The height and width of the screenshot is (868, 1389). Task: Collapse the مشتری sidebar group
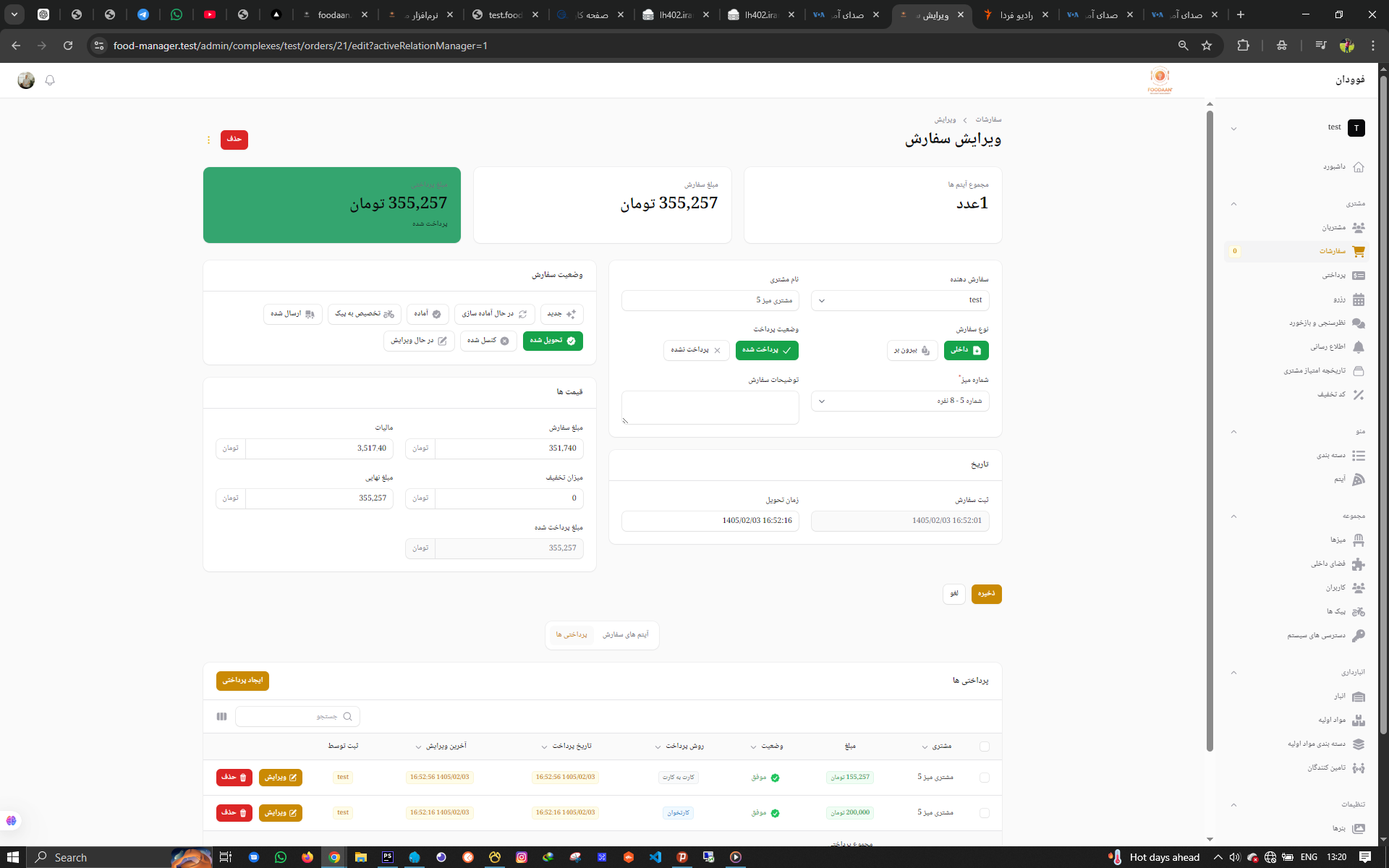click(x=1233, y=204)
